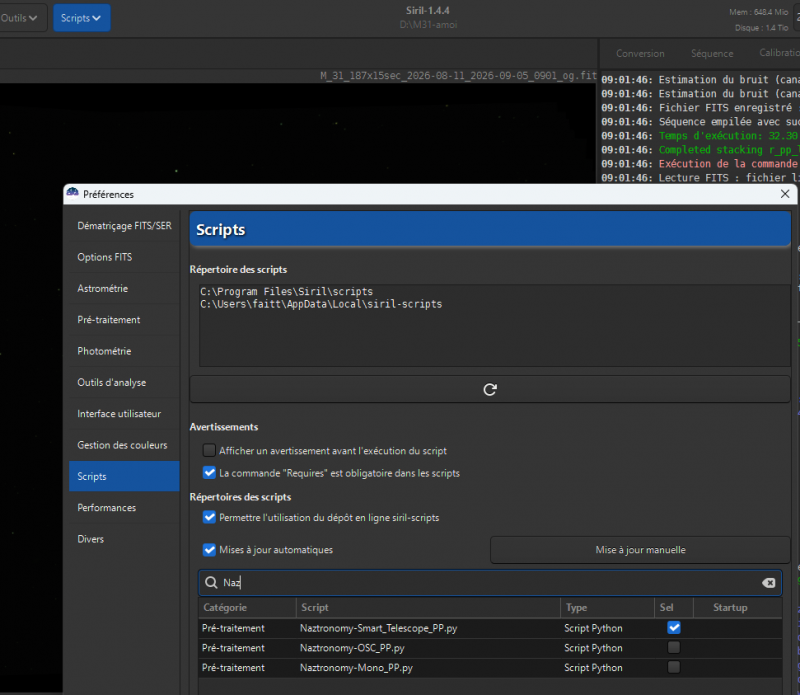Click the Mise à jour manuelle button

[640, 550]
